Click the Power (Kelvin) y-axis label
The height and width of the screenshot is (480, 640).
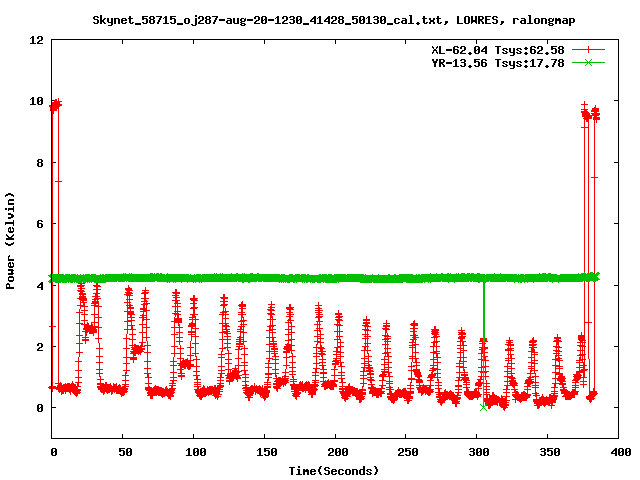(10, 241)
